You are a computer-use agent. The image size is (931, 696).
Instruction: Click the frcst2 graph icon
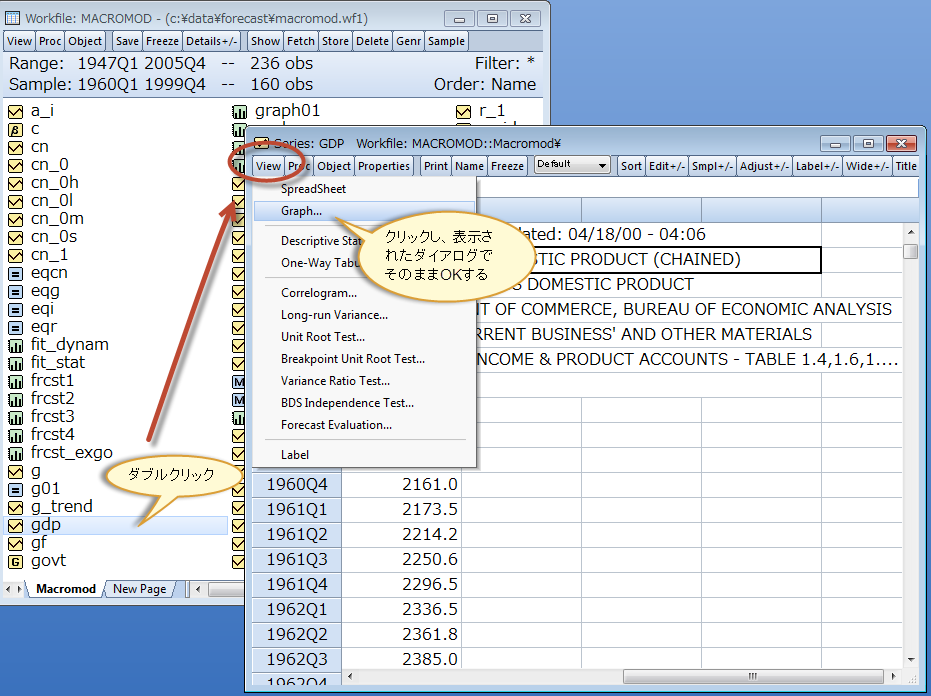tap(15, 400)
